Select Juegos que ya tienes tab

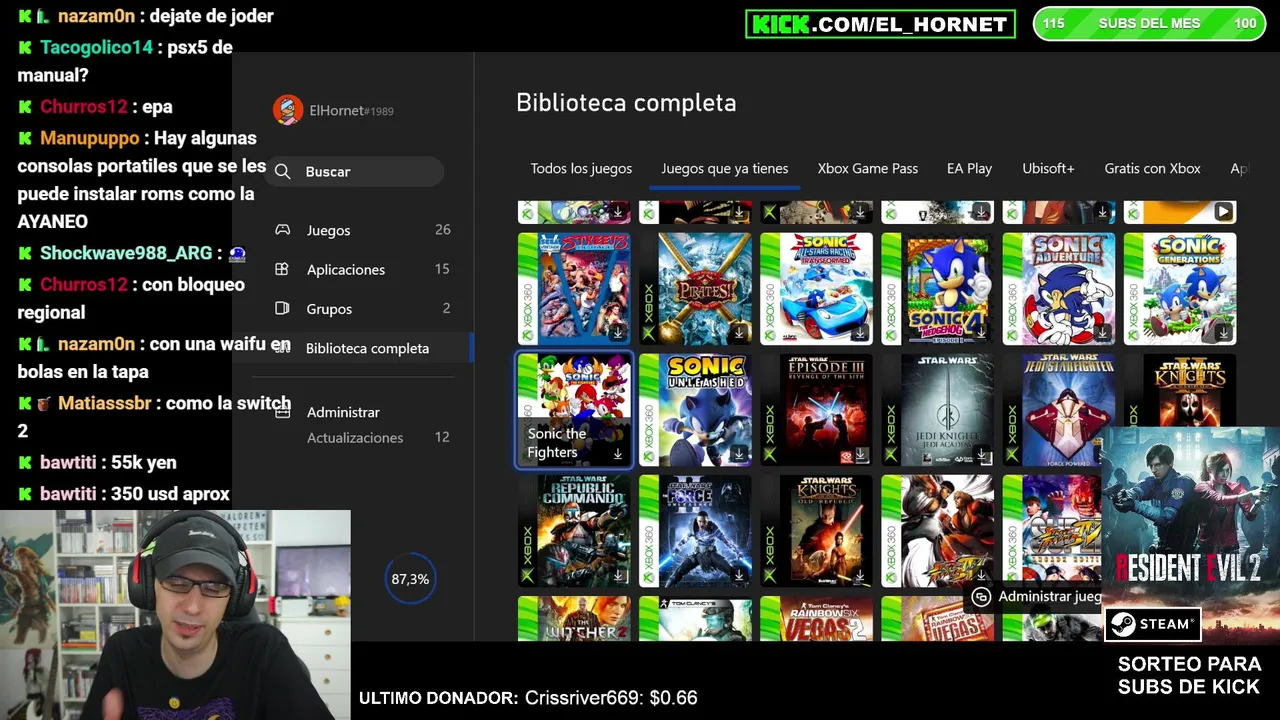click(725, 169)
